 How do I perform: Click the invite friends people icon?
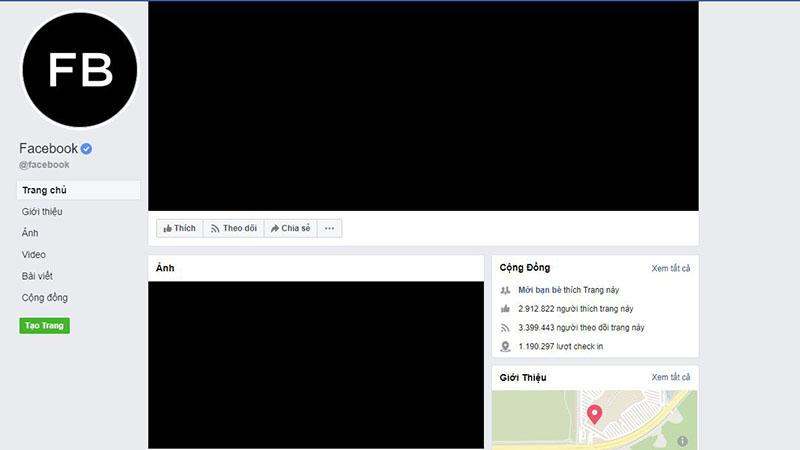pos(505,290)
